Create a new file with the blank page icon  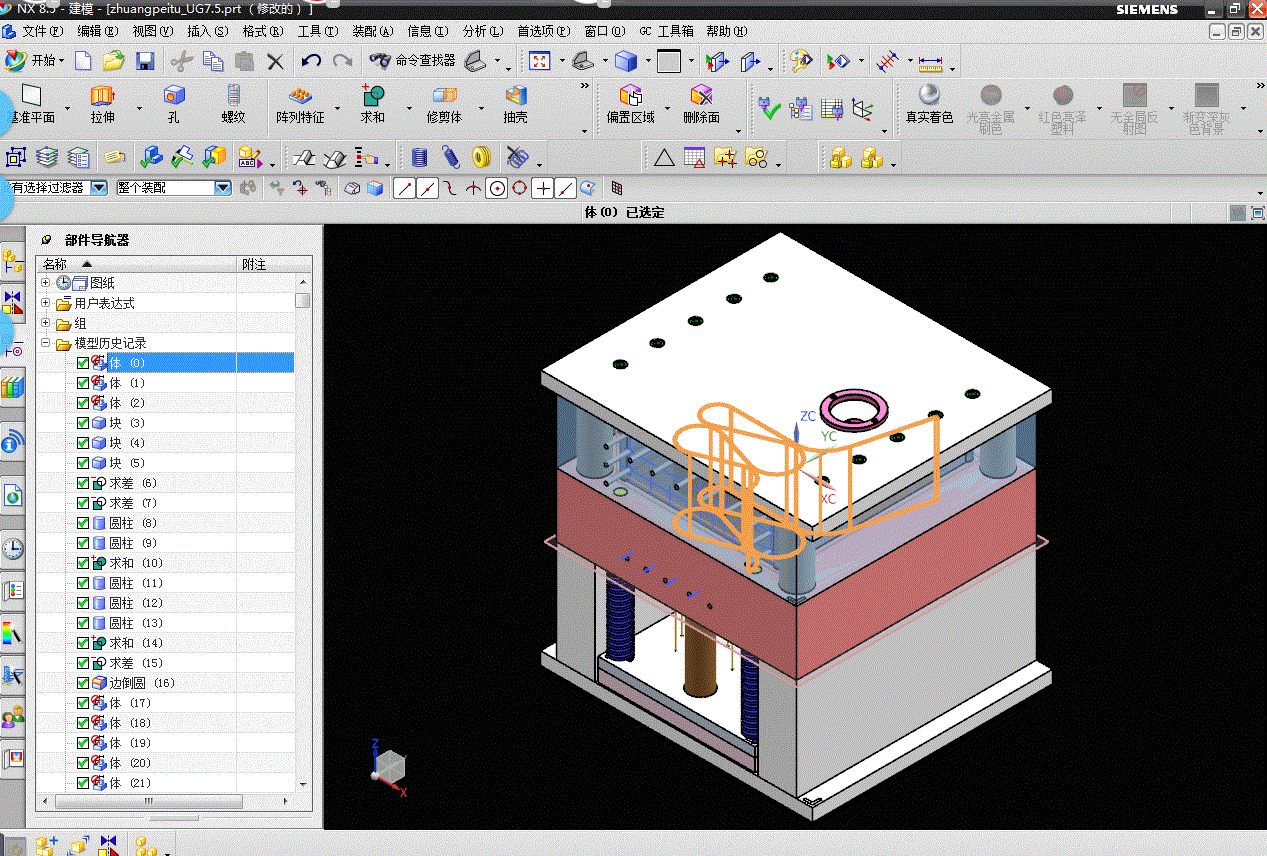tap(83, 61)
